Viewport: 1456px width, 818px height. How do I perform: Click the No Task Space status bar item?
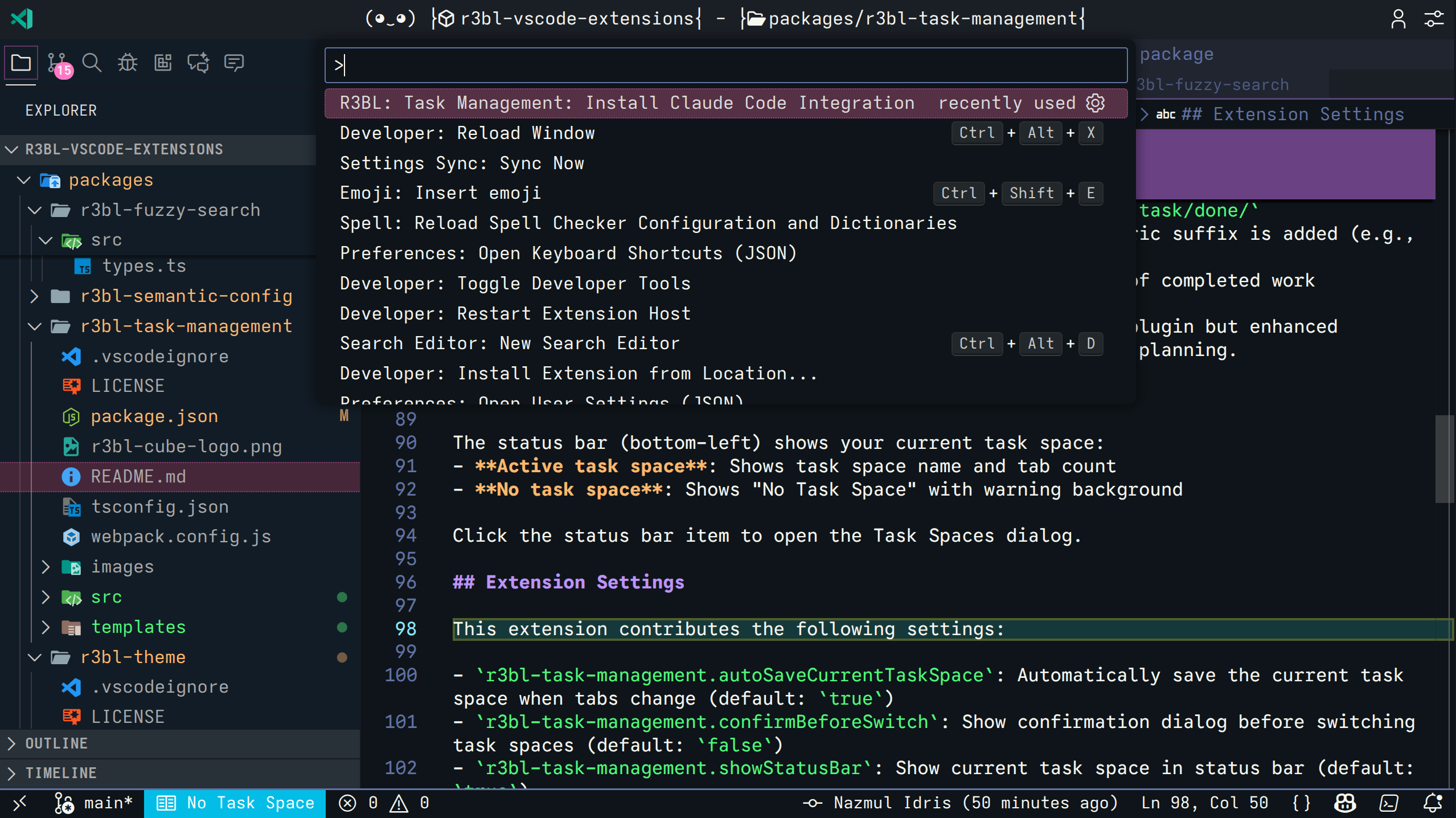click(234, 803)
